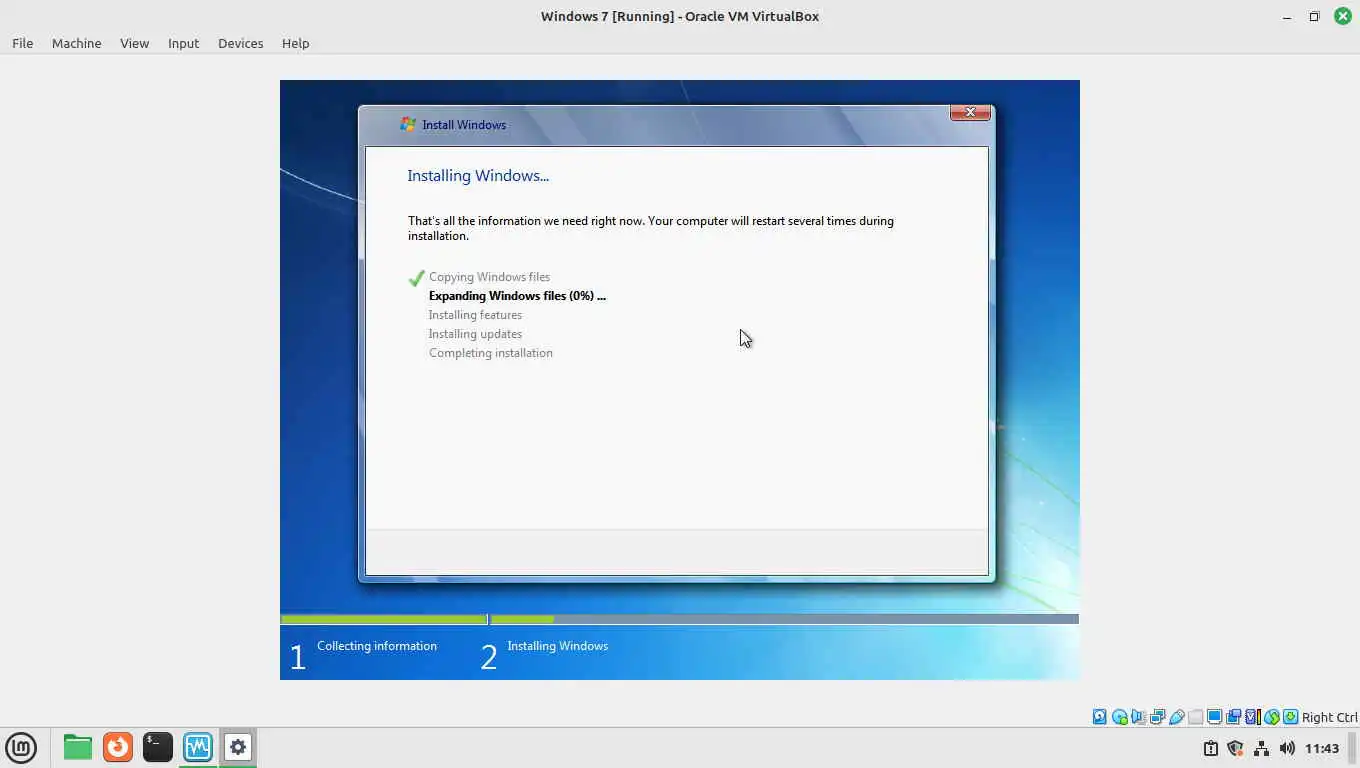Click the Installing features step
Image resolution: width=1360 pixels, height=768 pixels.
click(x=475, y=315)
